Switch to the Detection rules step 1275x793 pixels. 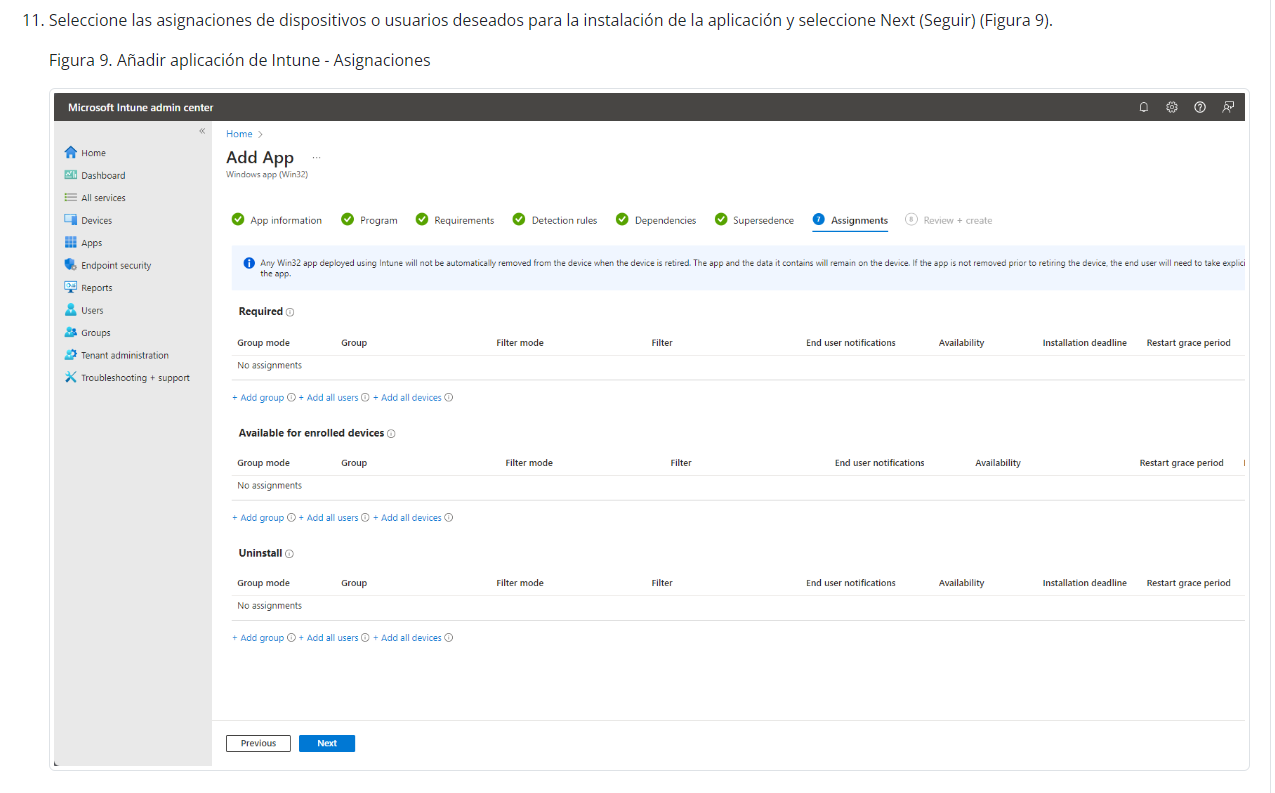pos(555,220)
